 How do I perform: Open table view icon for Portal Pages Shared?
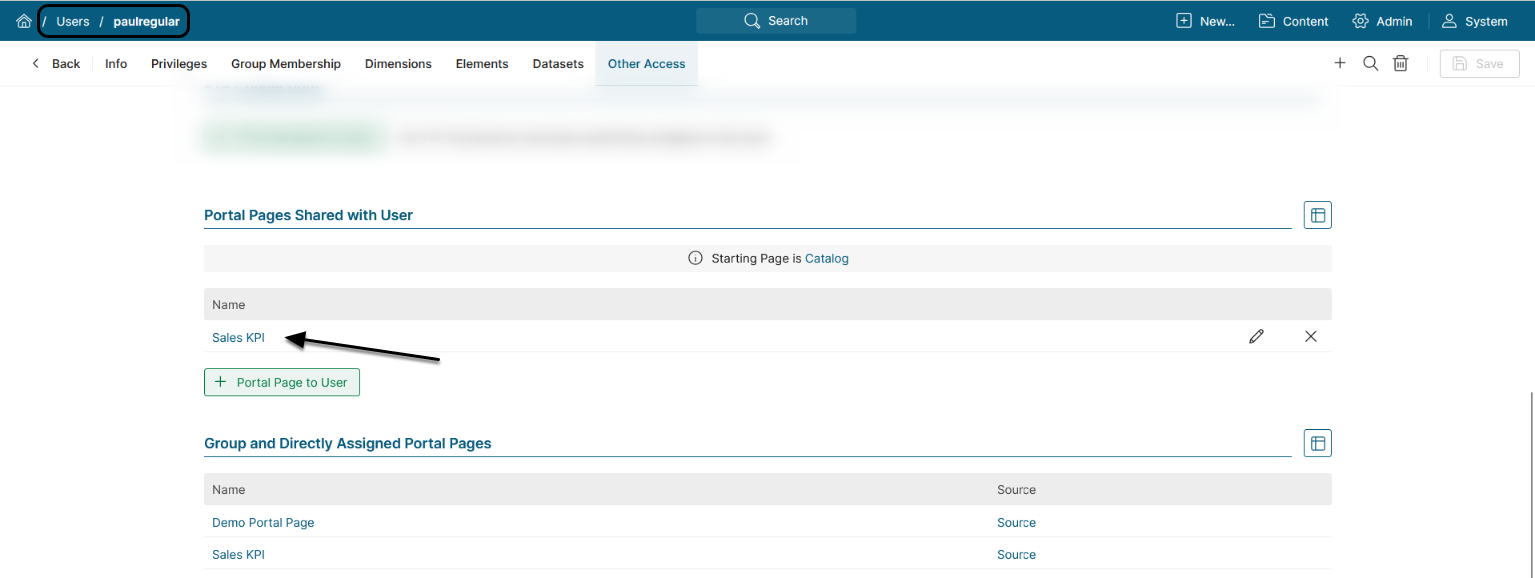1317,215
